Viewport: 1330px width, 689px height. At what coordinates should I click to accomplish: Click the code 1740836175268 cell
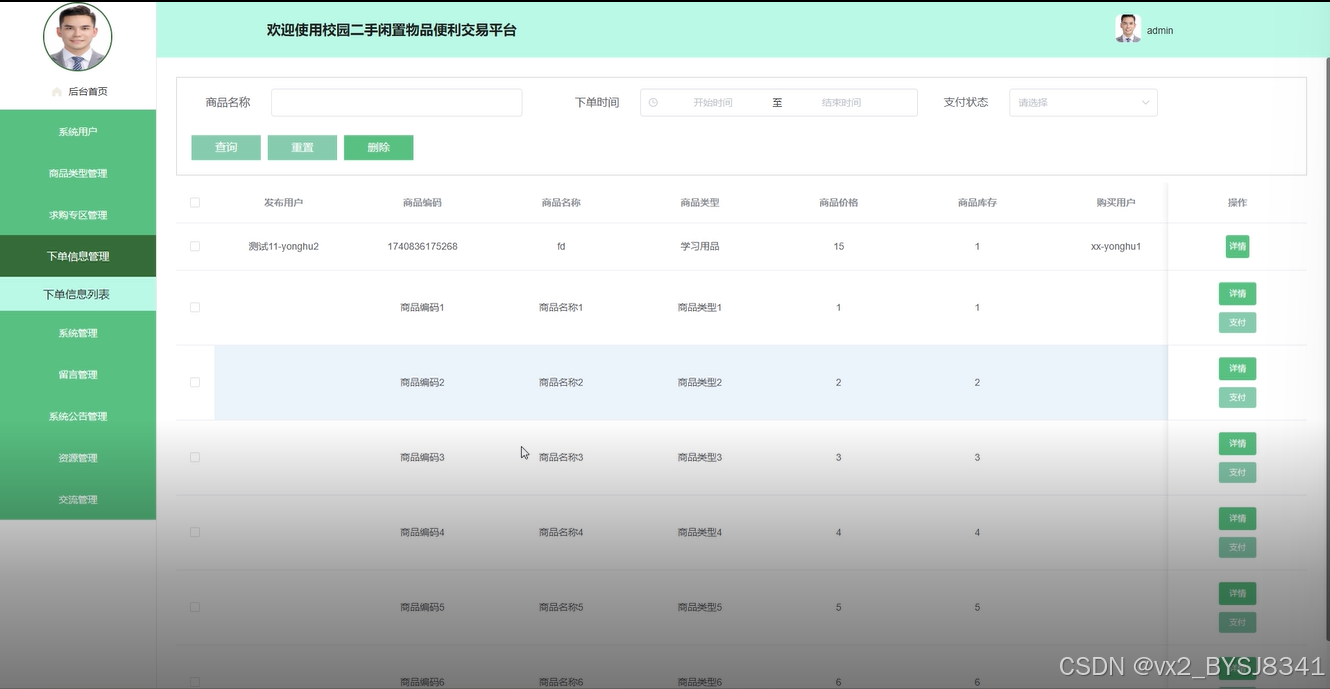click(x=422, y=246)
